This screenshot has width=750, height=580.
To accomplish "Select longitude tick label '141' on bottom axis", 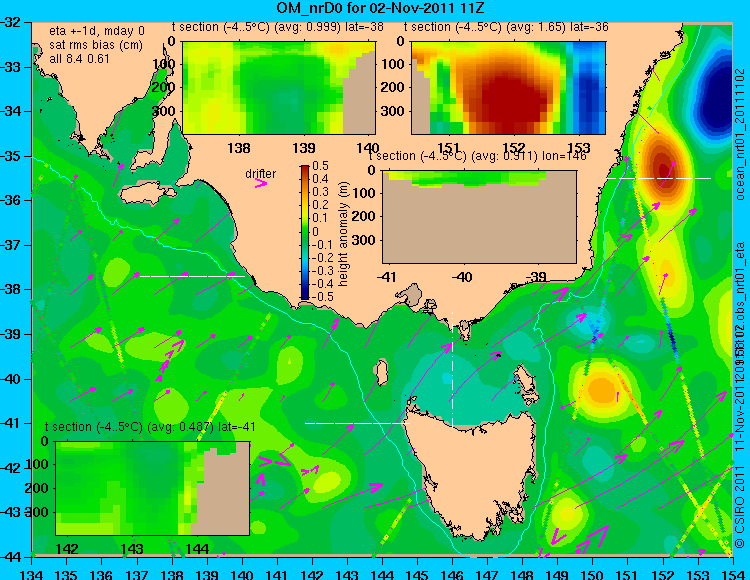I will tap(277, 574).
